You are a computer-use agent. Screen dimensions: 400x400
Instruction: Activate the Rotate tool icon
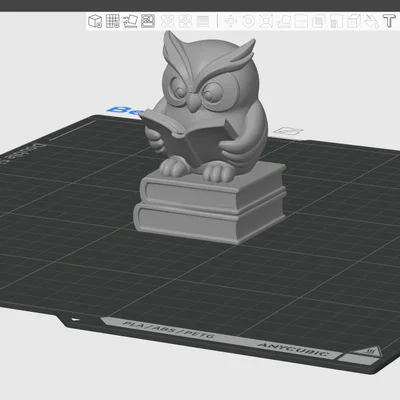(248, 21)
